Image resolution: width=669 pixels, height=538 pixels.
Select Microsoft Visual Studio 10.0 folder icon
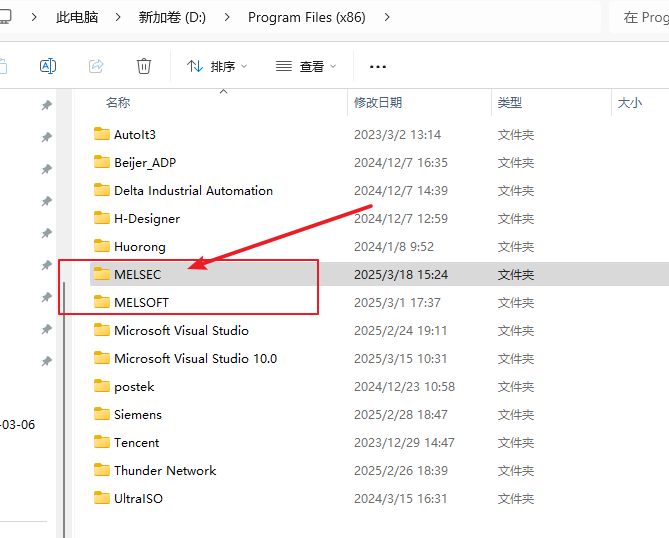point(102,358)
